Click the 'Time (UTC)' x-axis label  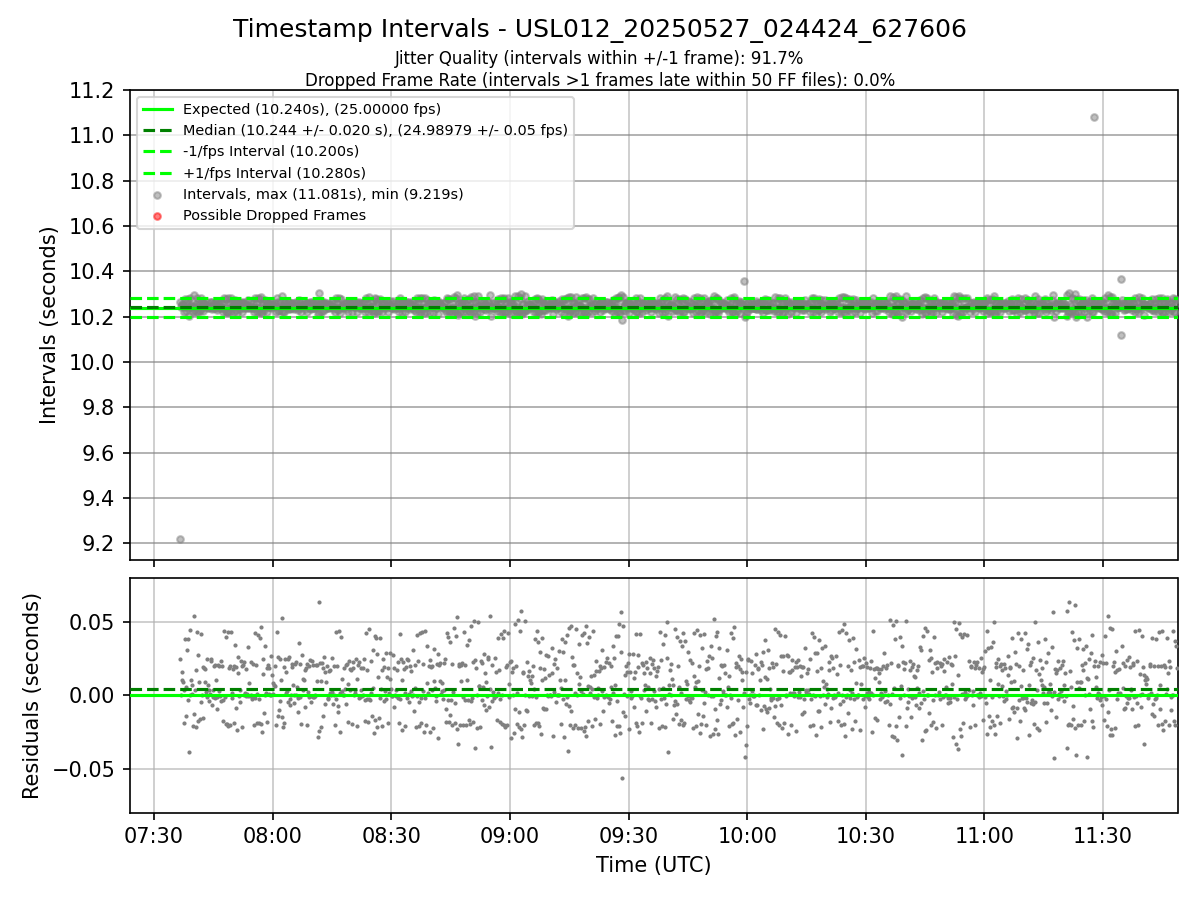point(653,865)
